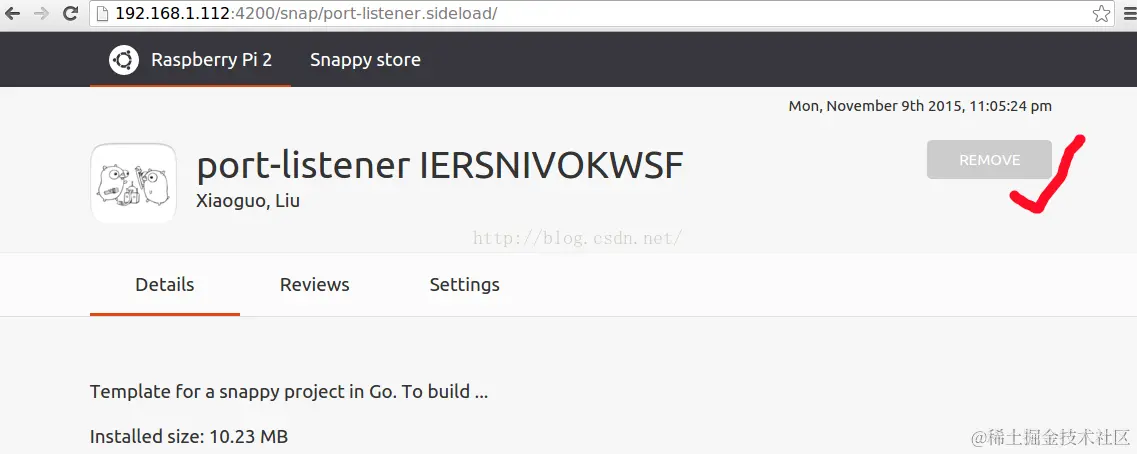This screenshot has height=454, width=1137.
Task: Click the page icon in the address bar
Action: [x=102, y=13]
